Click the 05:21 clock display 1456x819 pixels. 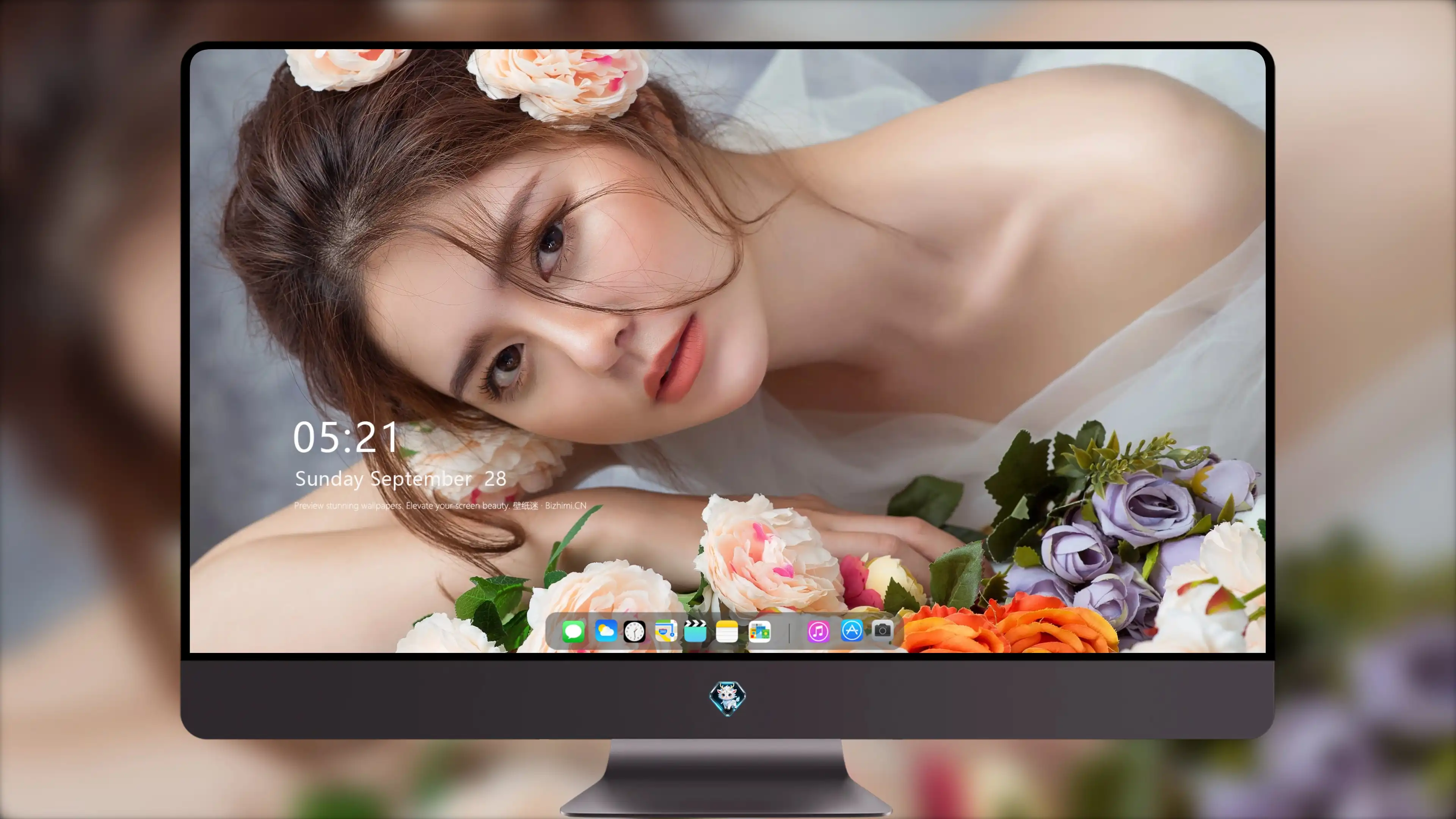coord(345,438)
